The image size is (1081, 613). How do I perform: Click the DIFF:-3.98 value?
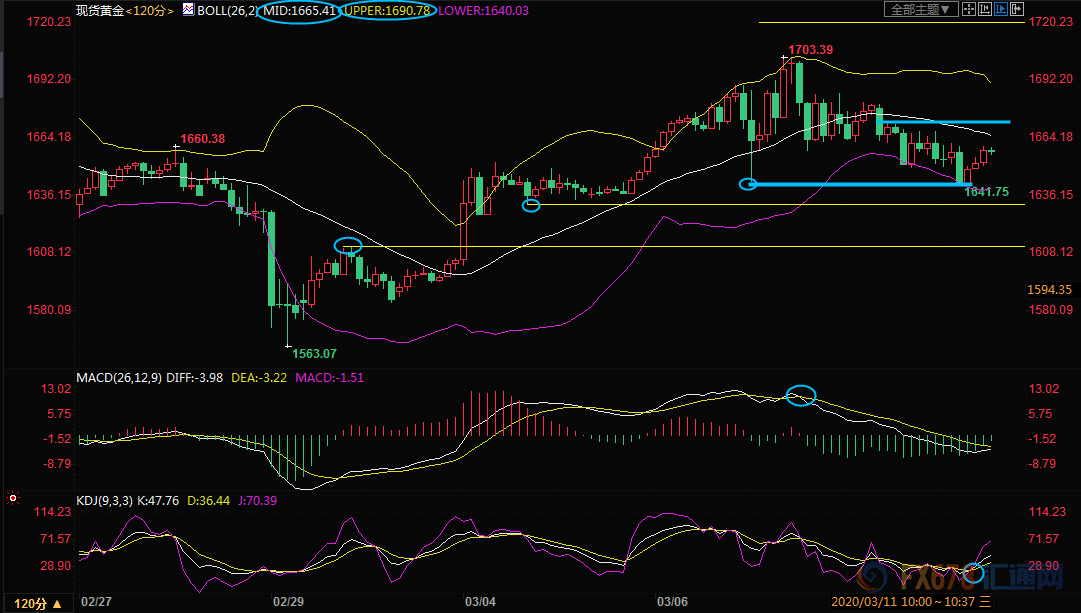click(194, 378)
